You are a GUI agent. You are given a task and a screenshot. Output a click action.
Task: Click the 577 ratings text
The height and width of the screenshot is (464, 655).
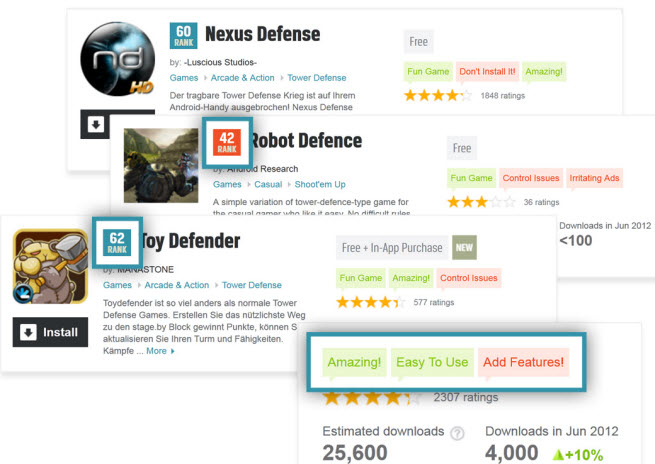point(434,302)
